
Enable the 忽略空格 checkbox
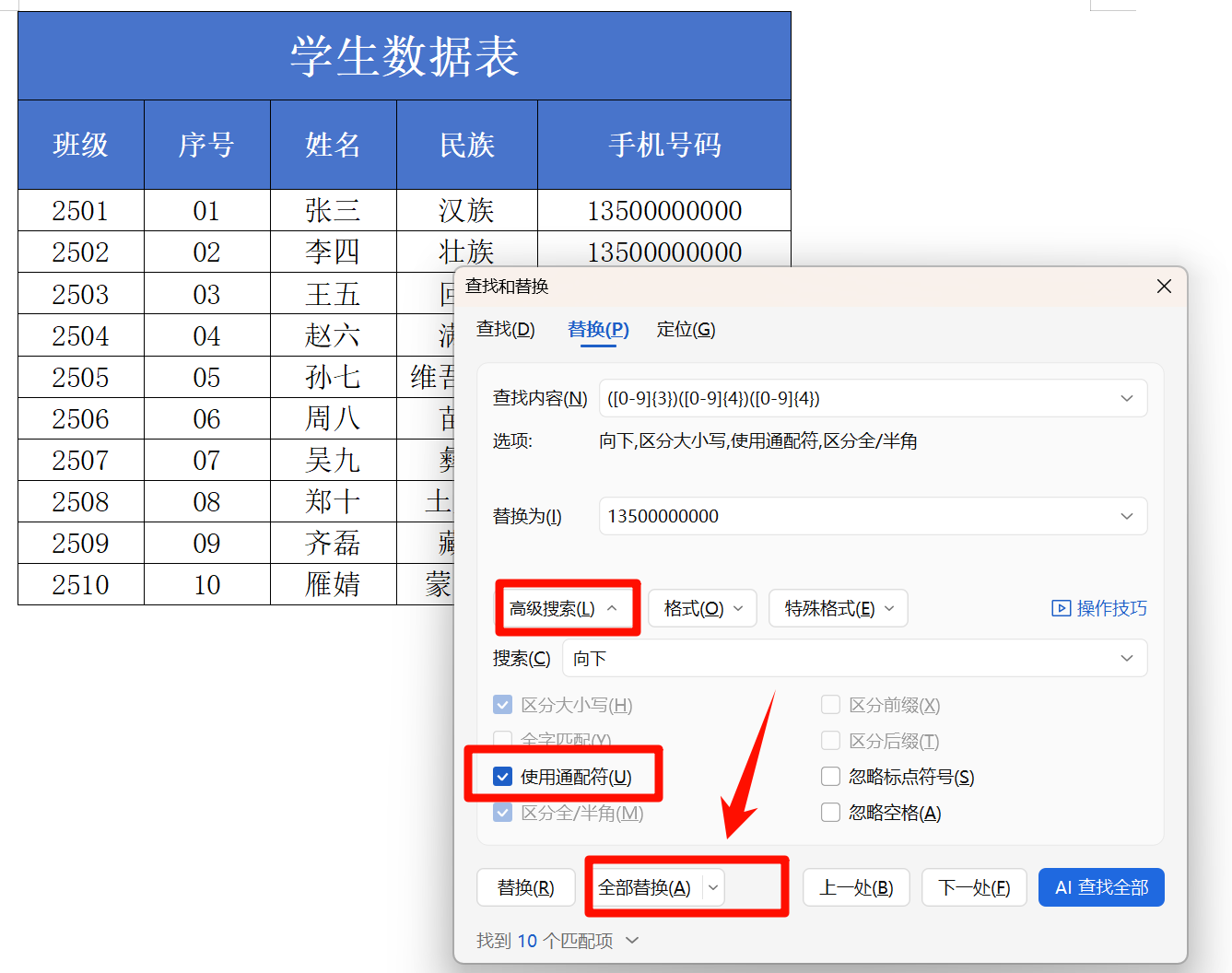click(x=830, y=812)
